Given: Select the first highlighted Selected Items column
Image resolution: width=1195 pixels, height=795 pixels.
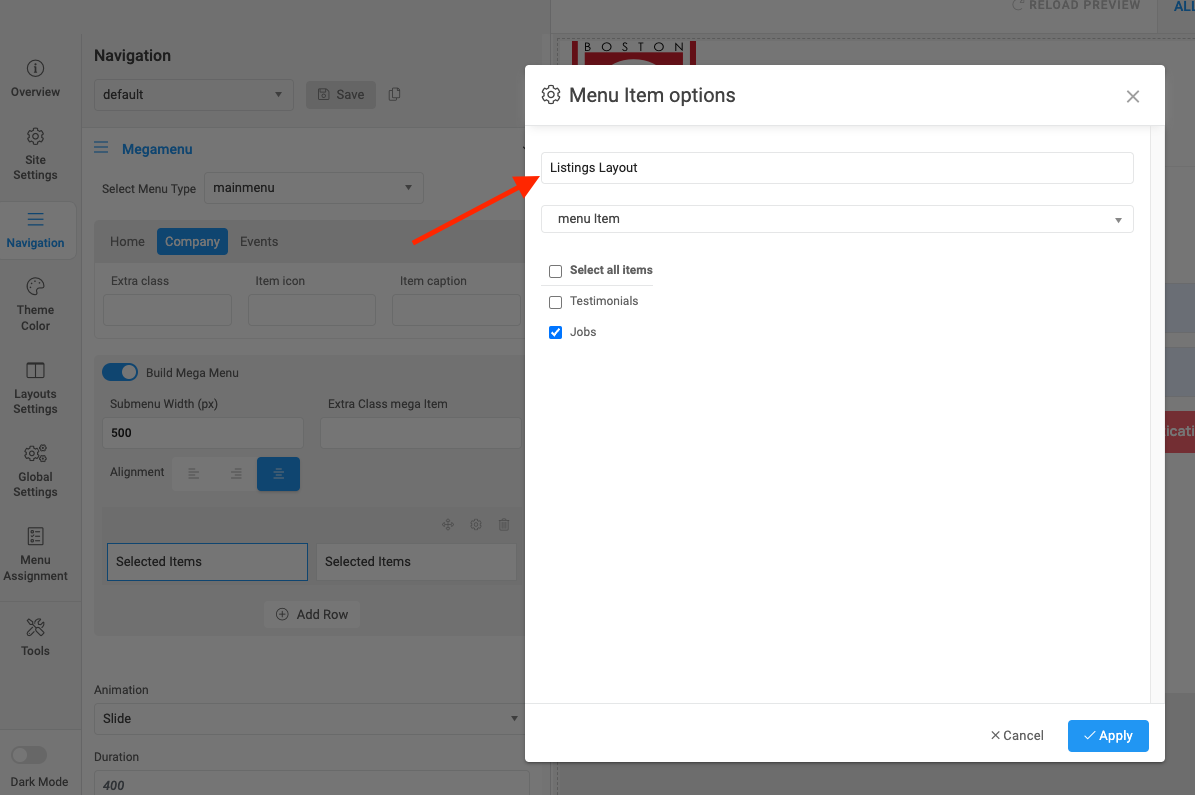Looking at the screenshot, I should 207,562.
